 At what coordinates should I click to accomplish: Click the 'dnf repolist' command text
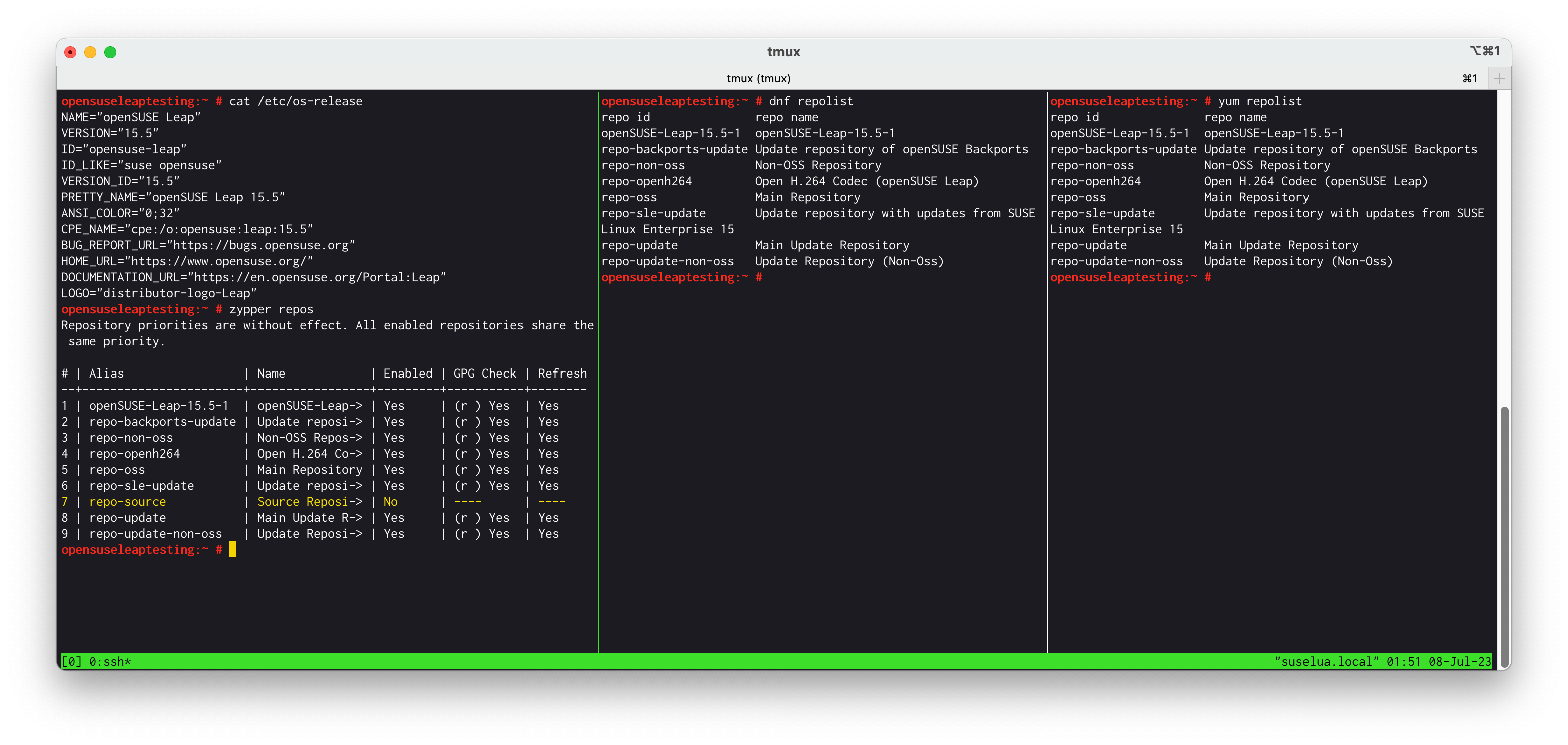pyautogui.click(x=811, y=101)
